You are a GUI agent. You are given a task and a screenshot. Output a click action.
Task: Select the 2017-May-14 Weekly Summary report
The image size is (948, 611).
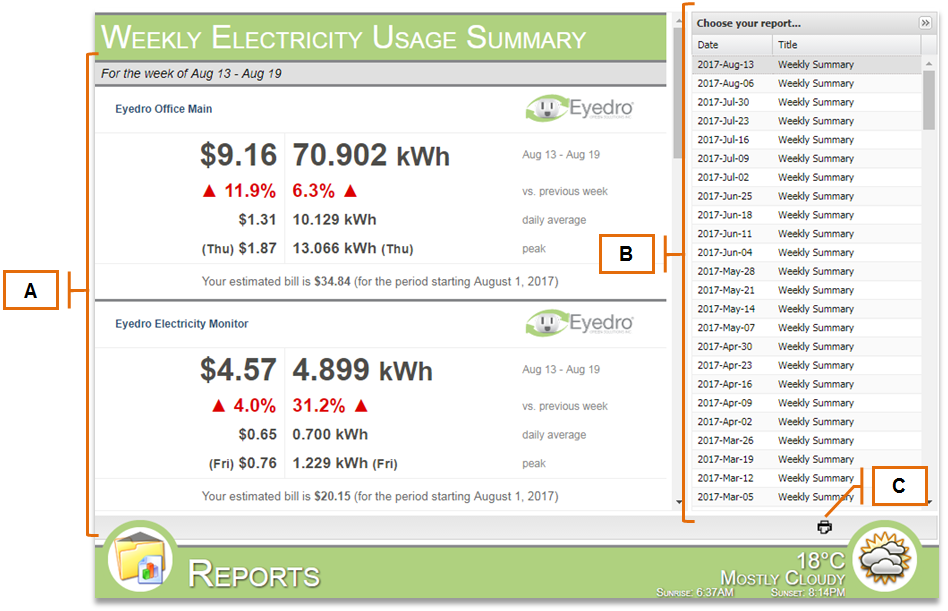click(x=807, y=308)
